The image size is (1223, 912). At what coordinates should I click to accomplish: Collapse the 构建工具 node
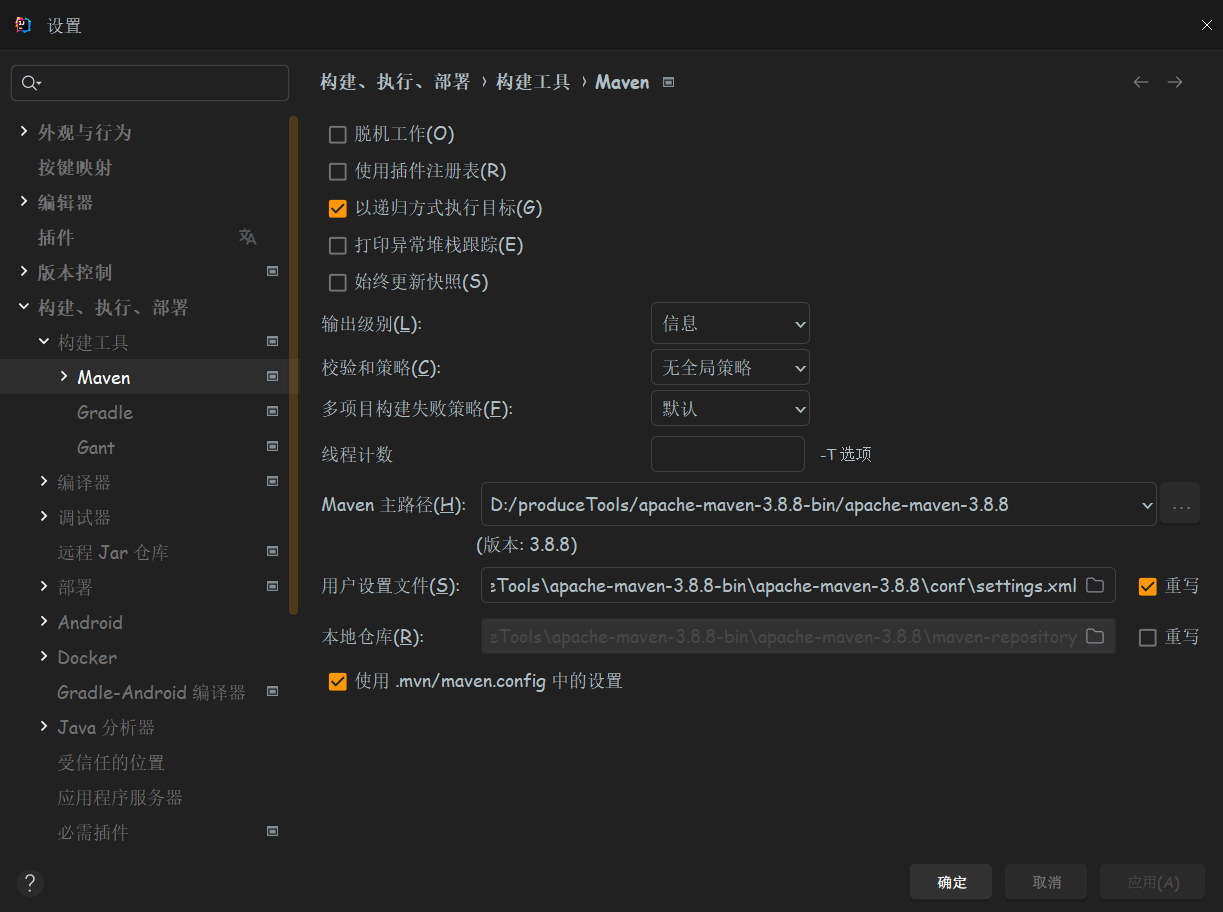point(44,341)
